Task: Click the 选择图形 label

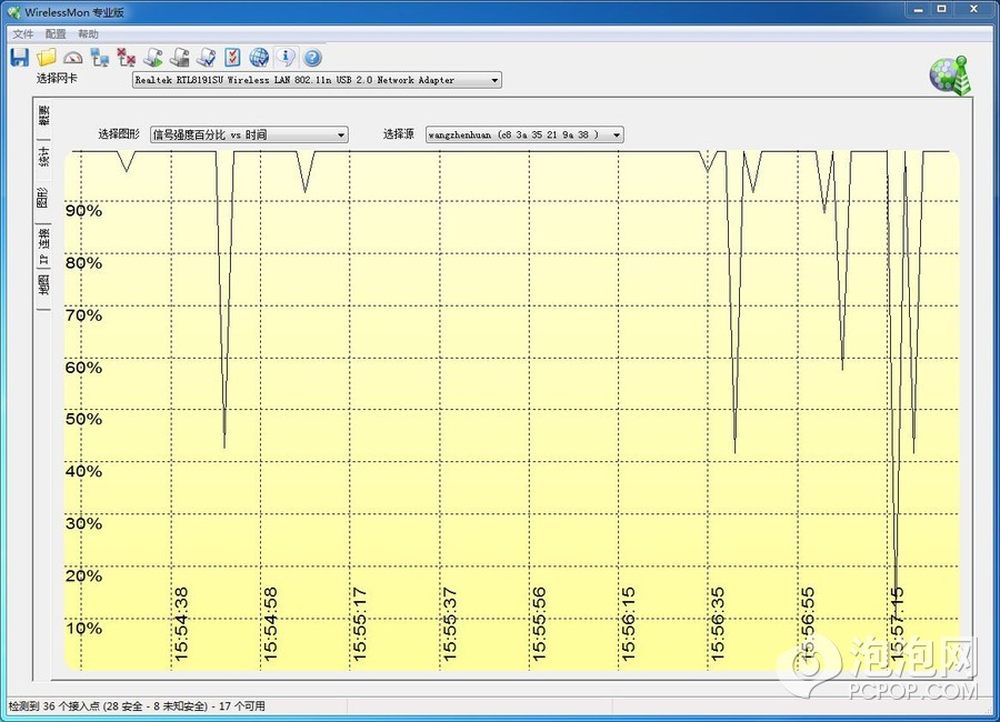Action: (x=119, y=134)
